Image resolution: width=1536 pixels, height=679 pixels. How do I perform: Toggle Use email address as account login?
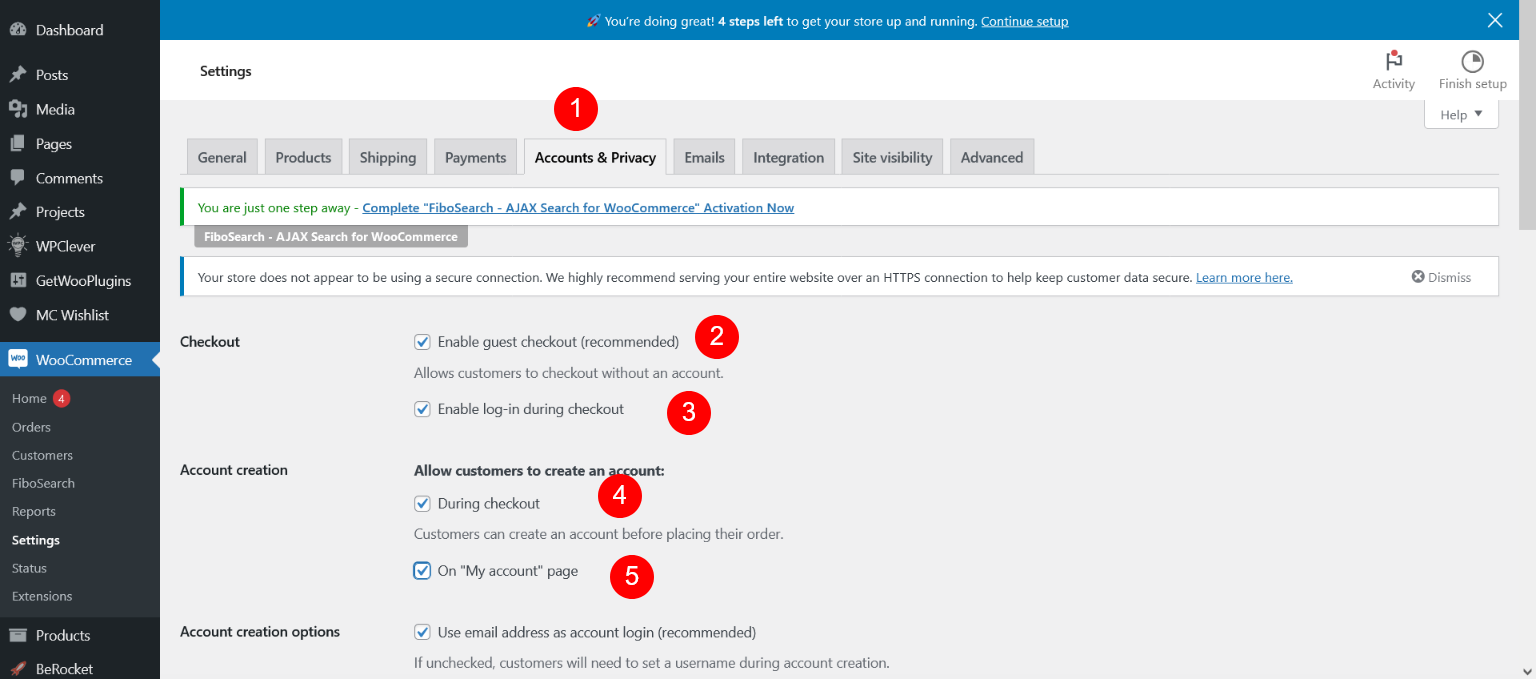422,633
